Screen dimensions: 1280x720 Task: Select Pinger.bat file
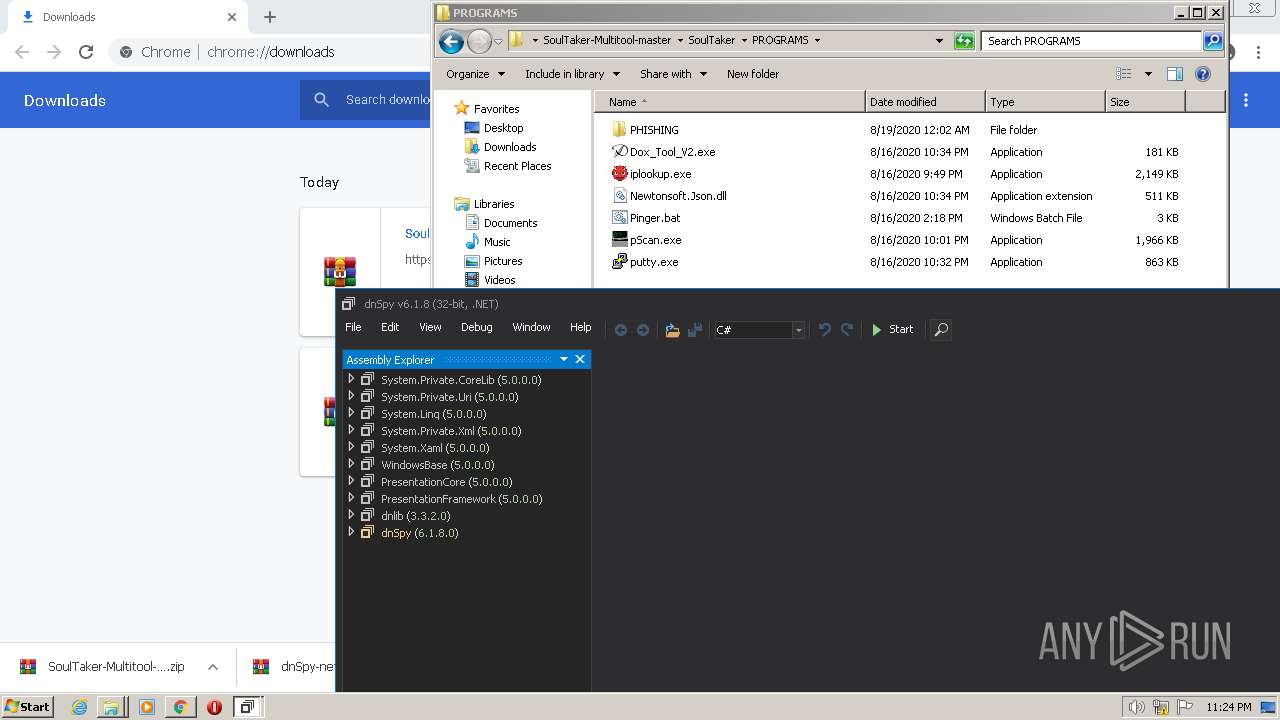[x=655, y=218]
